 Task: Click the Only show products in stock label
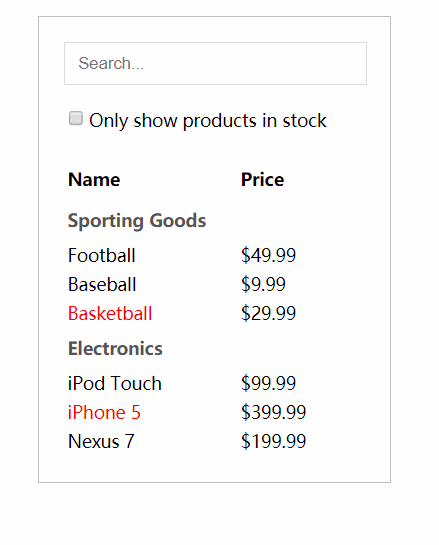pos(208,121)
